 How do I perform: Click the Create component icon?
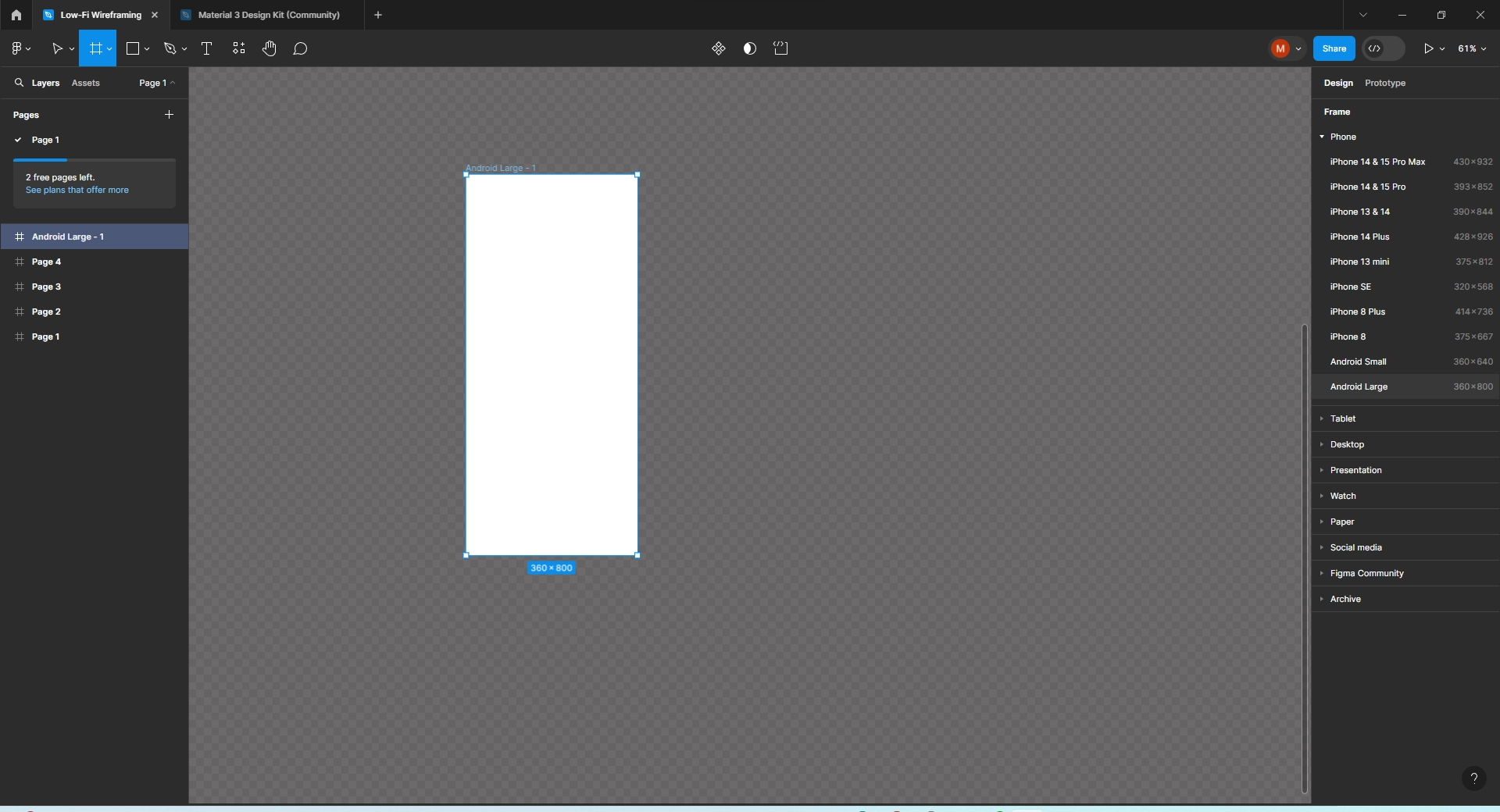[x=719, y=48]
